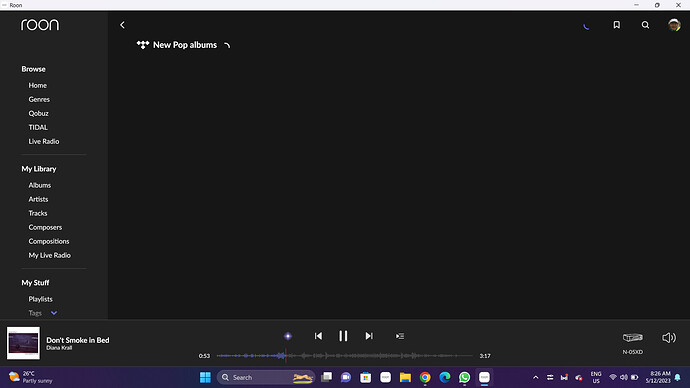Image resolution: width=690 pixels, height=388 pixels.
Task: Go to Qobuz in sidebar
Action: [38, 113]
